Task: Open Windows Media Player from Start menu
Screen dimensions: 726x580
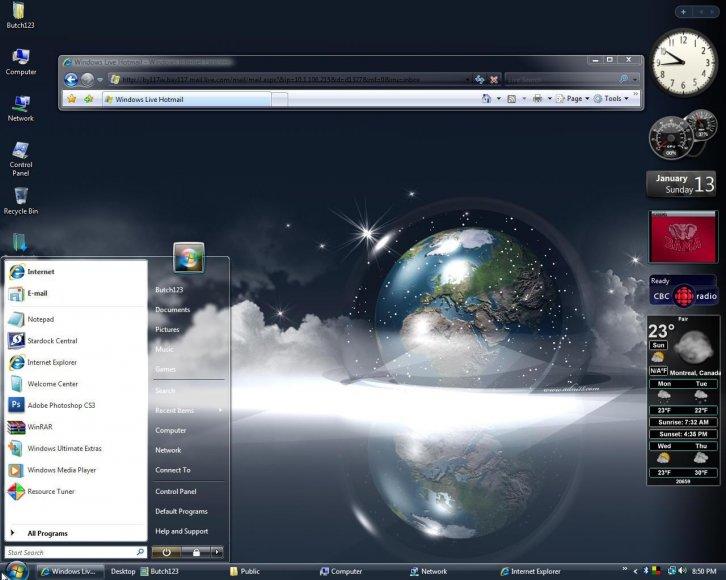Action: 76,470
